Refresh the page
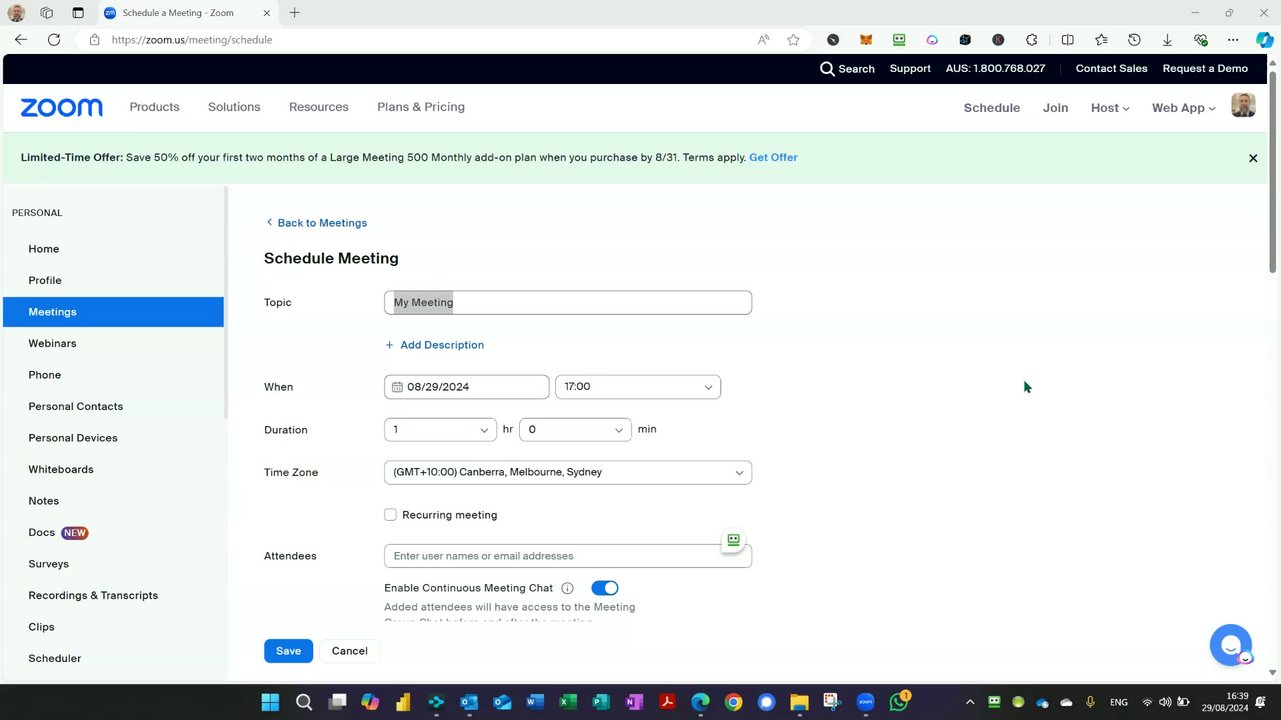The image size is (1281, 720). pos(54,40)
